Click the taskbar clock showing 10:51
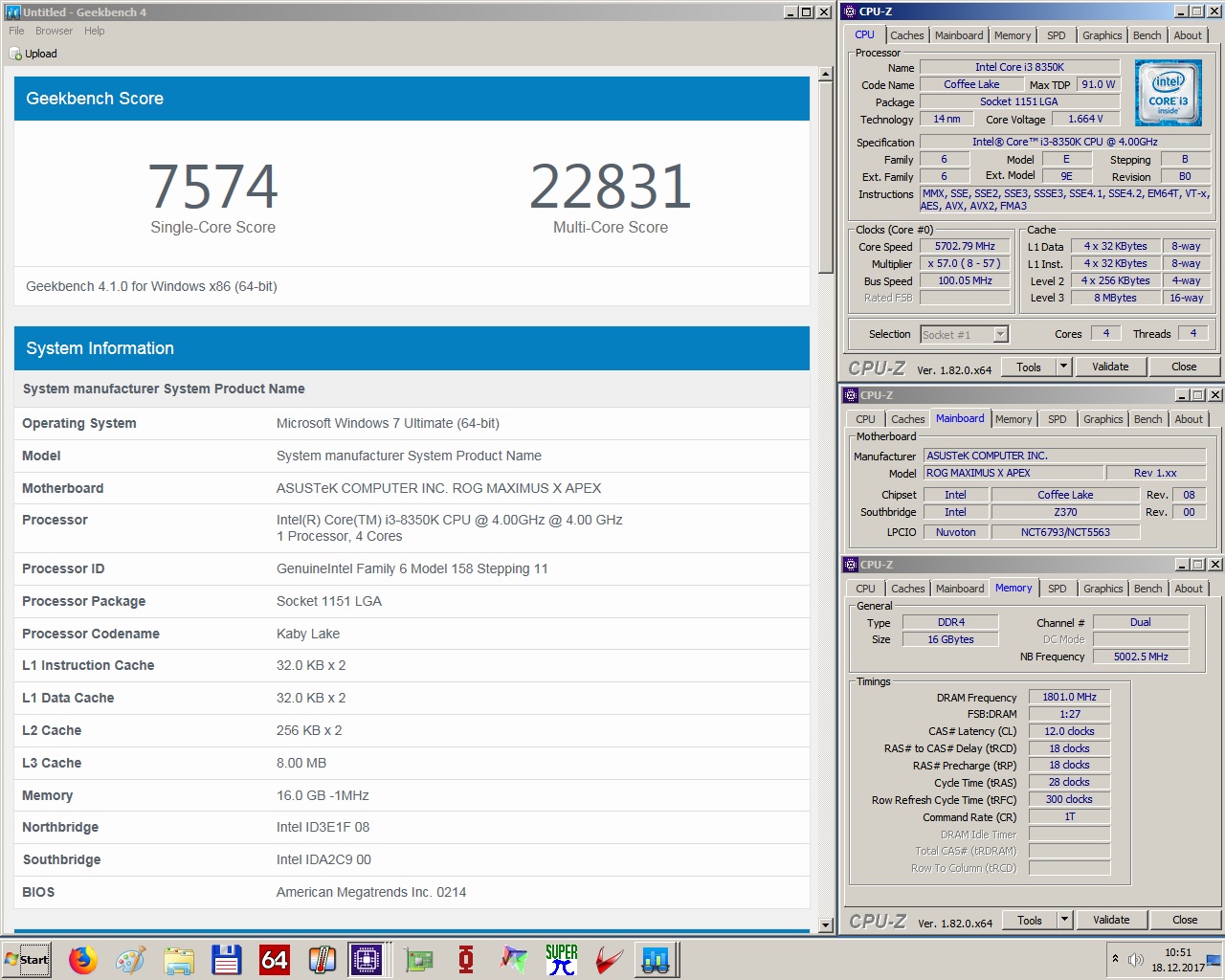1225x980 pixels. (x=1178, y=952)
